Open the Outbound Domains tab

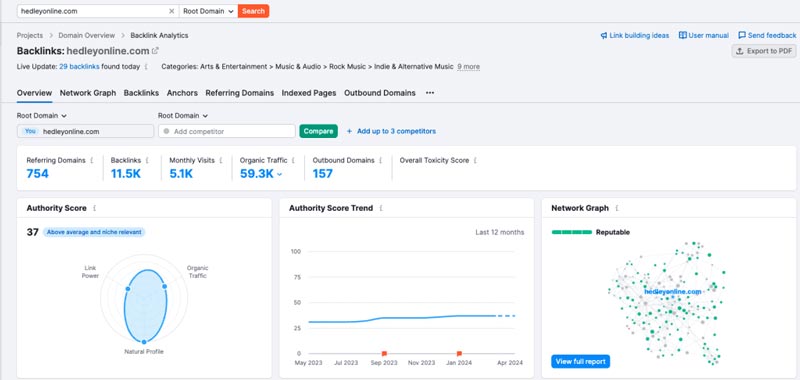pos(380,93)
